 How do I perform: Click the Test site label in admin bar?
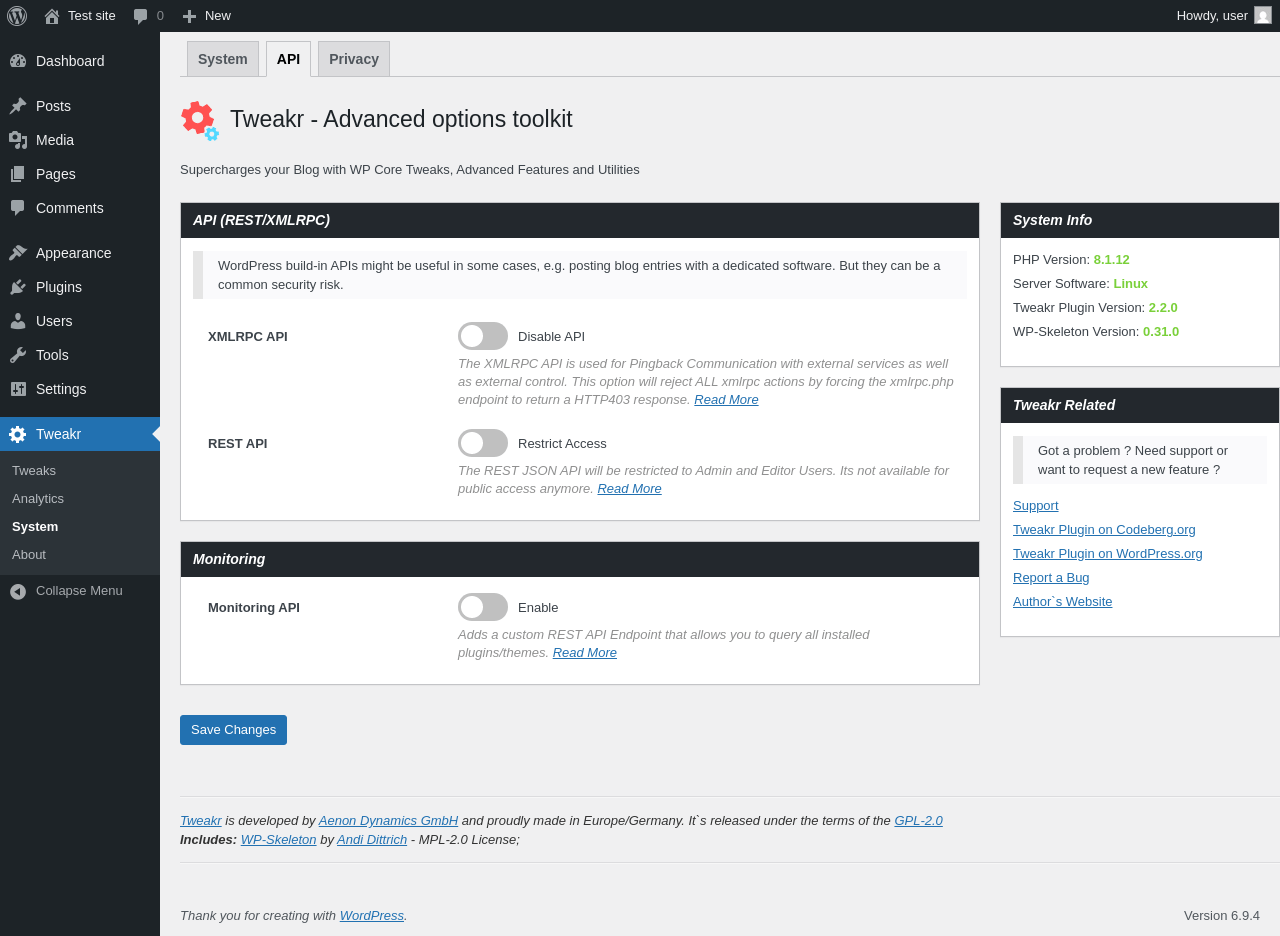(x=92, y=16)
